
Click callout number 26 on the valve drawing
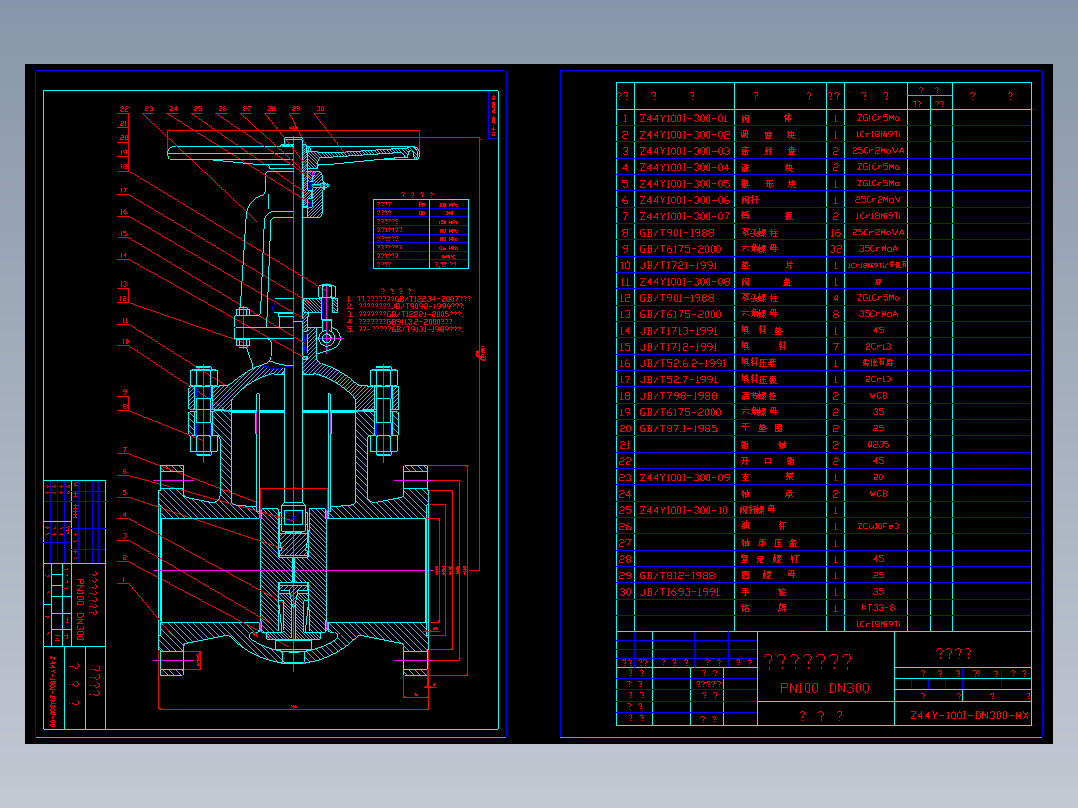[x=222, y=109]
